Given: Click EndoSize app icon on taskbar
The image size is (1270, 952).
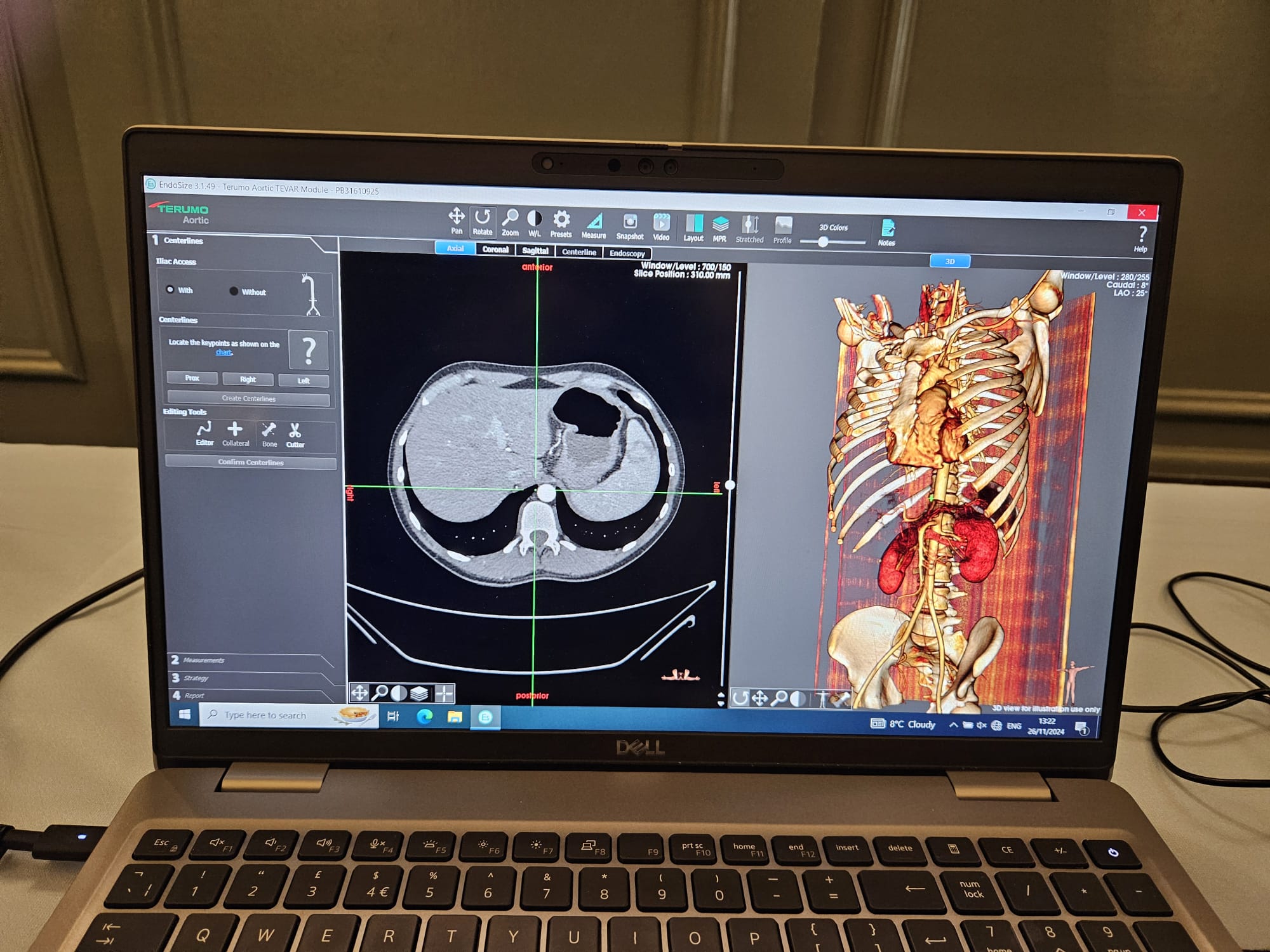Looking at the screenshot, I should pos(486,718).
